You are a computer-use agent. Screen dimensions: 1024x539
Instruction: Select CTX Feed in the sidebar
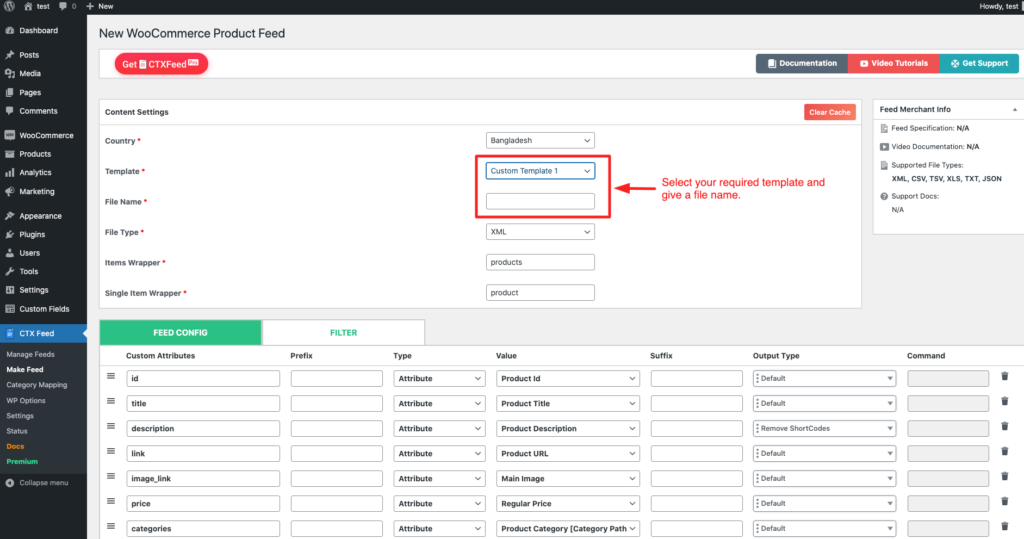pos(43,333)
